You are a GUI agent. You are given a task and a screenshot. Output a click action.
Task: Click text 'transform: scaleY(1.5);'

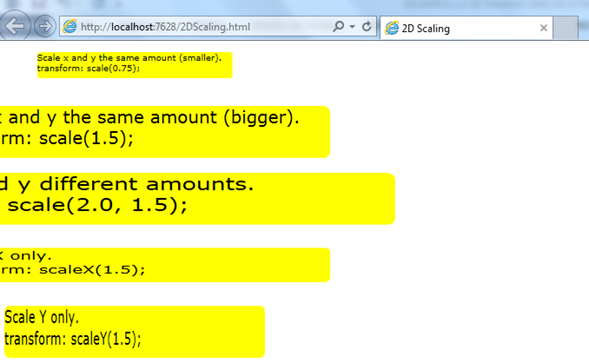tap(73, 339)
